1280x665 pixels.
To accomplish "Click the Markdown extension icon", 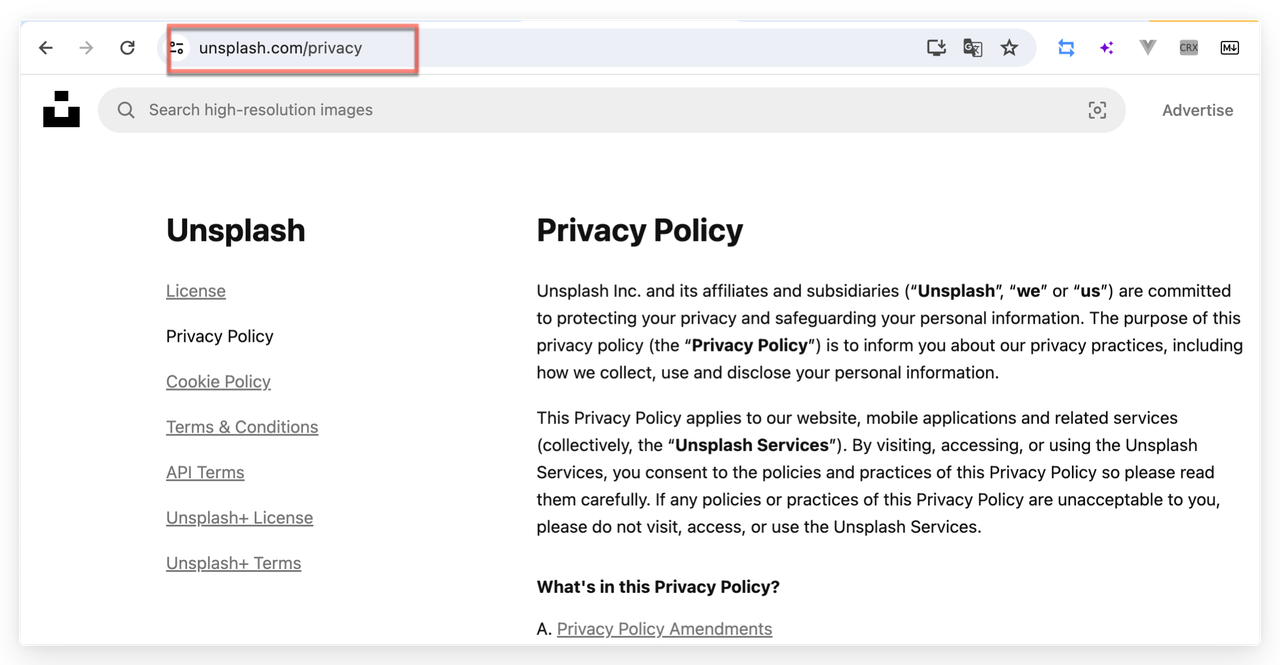I will click(x=1230, y=48).
